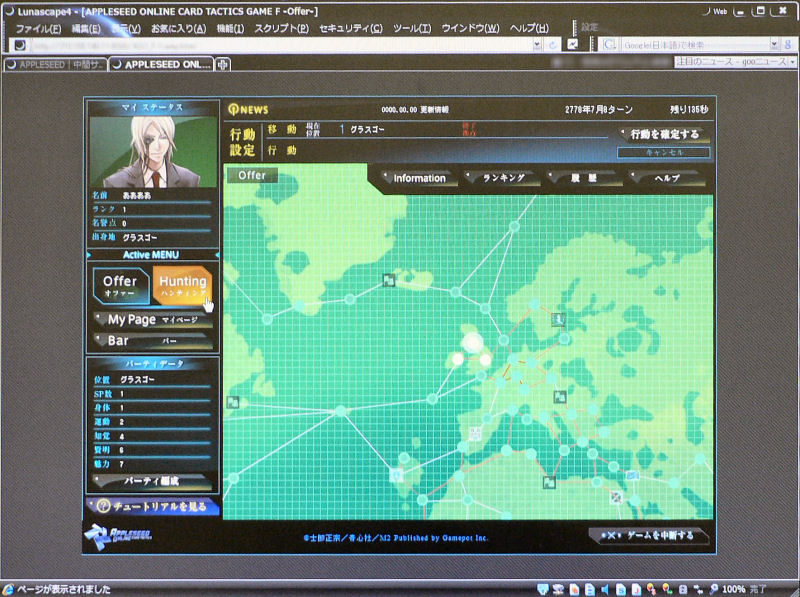Click the Internet Explorer icon in the status bar
The width and height of the screenshot is (800, 597).
coord(8,589)
